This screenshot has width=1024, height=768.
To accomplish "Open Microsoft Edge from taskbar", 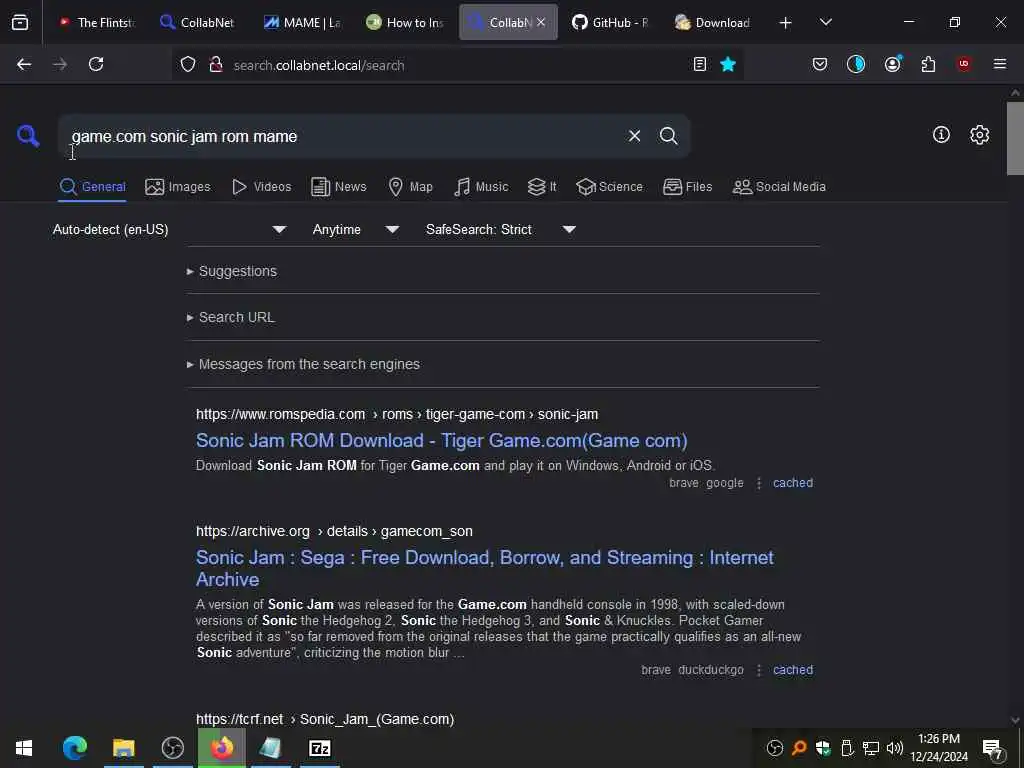I will tap(74, 748).
